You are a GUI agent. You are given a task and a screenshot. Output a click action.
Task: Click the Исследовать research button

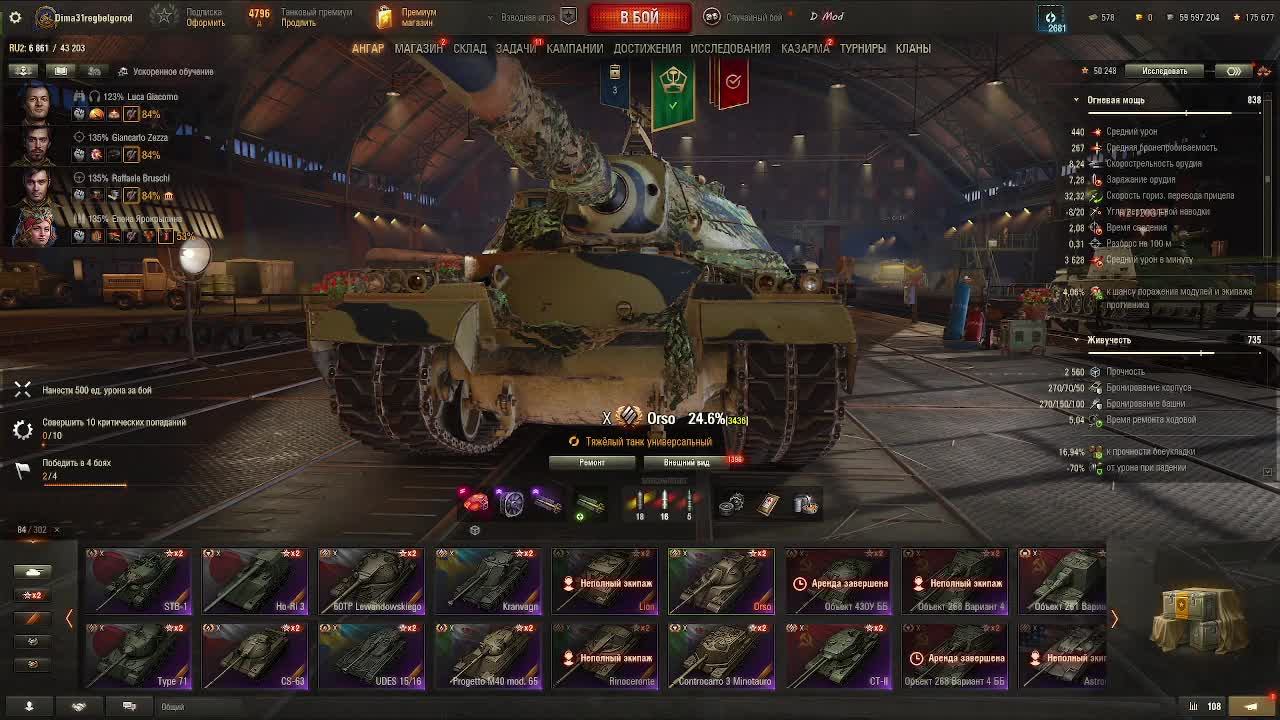pyautogui.click(x=1165, y=71)
